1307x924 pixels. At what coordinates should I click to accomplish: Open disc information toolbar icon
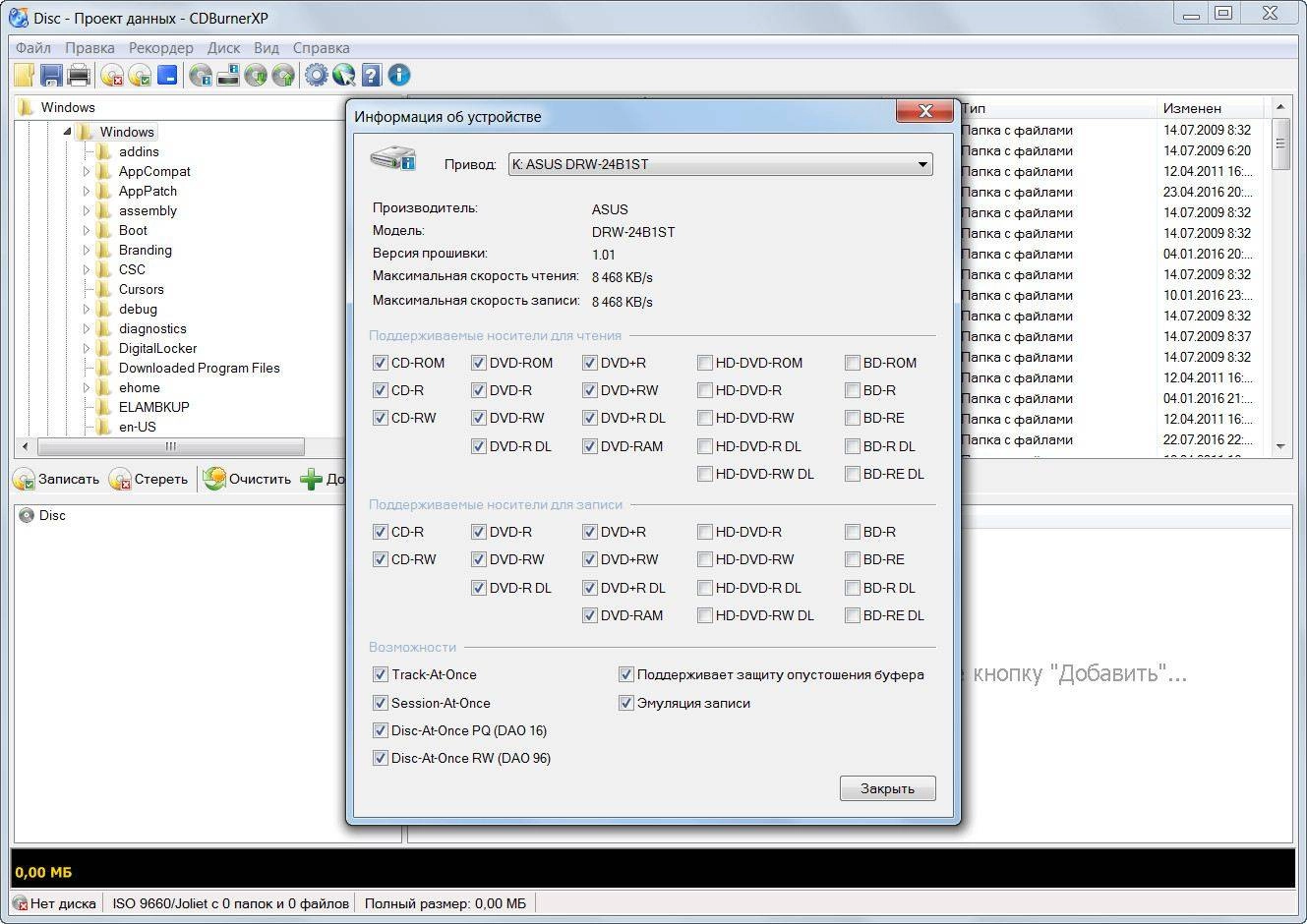tap(202, 75)
